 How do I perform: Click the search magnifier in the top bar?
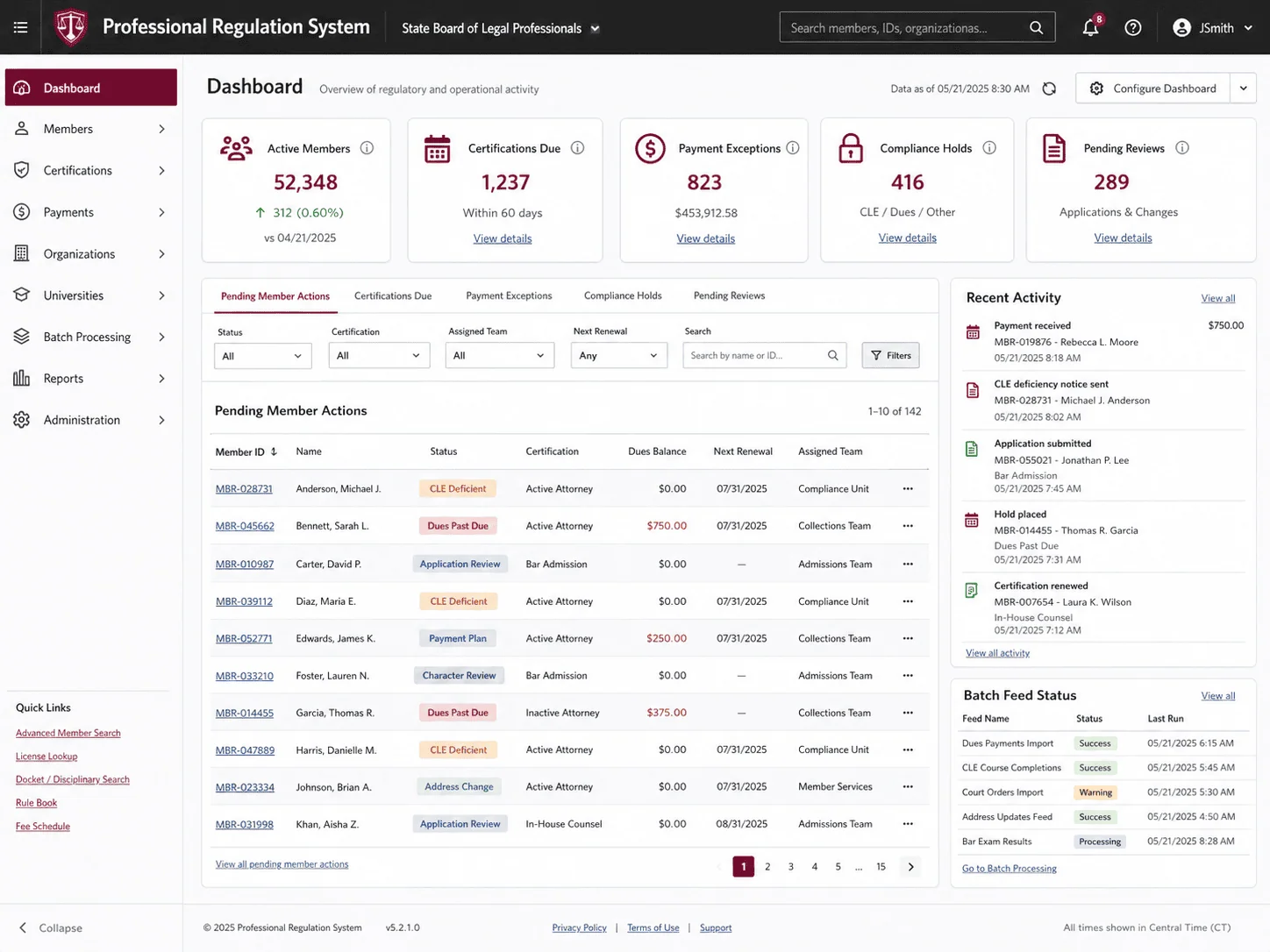tap(1036, 27)
